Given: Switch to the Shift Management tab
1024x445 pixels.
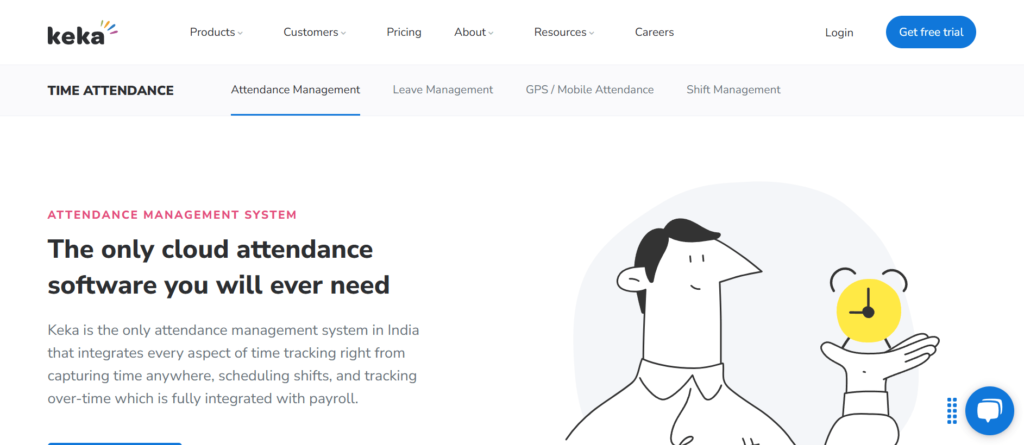Looking at the screenshot, I should pos(733,90).
